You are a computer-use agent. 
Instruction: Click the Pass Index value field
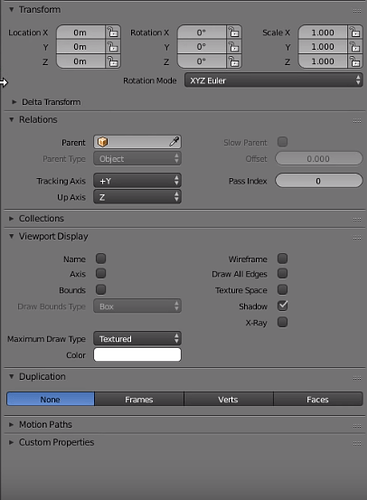(x=319, y=181)
